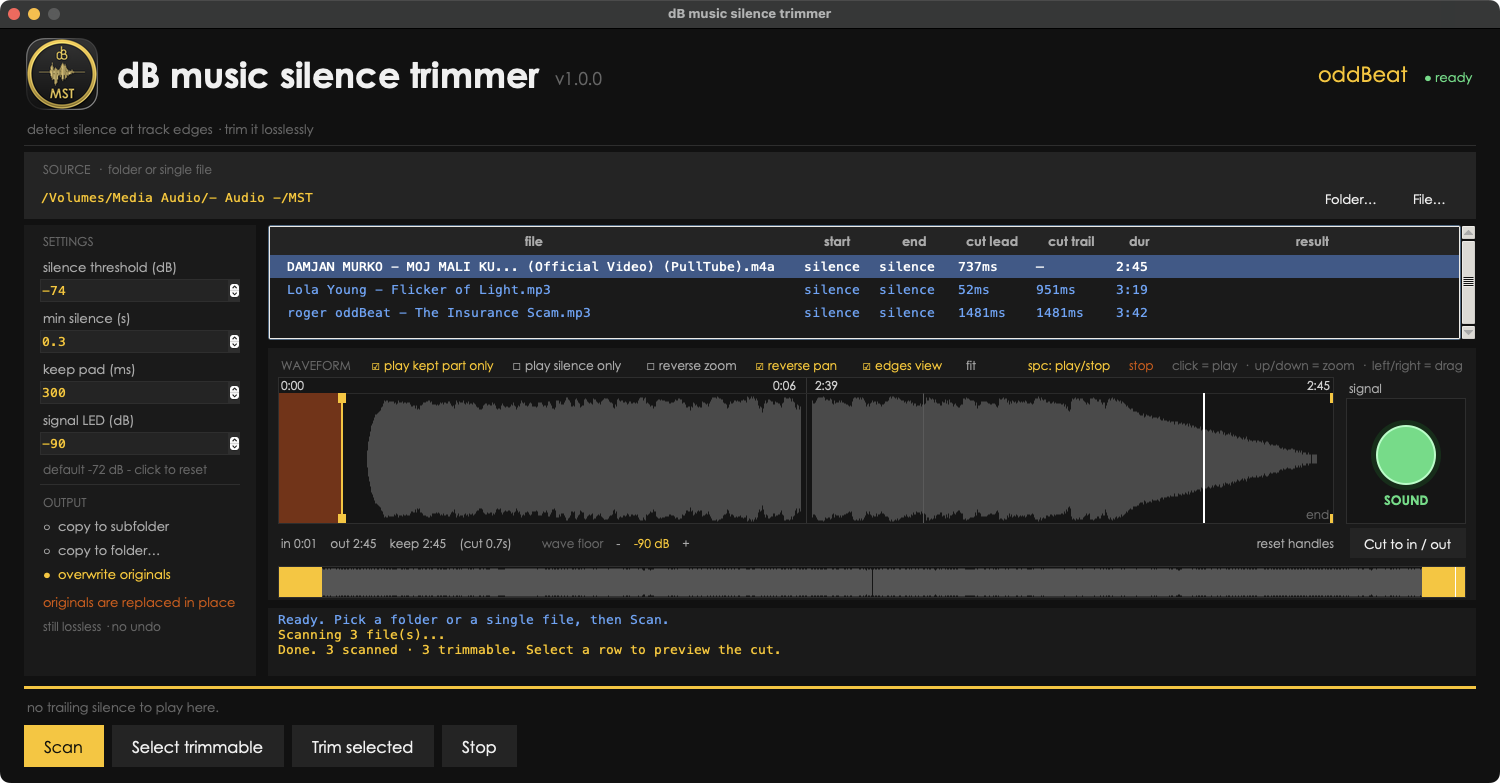Click the dur column header
This screenshot has height=783, width=1500.
pos(1139,242)
